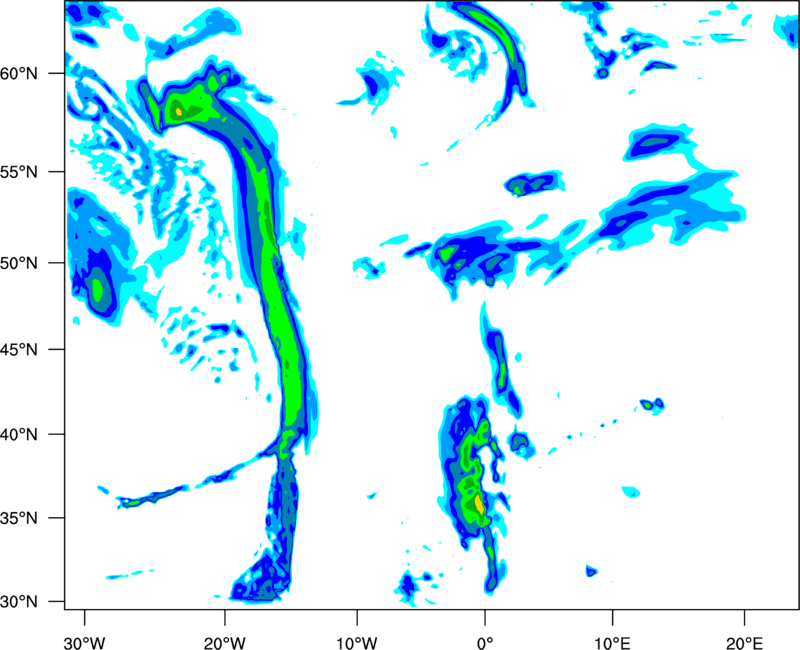The height and width of the screenshot is (650, 800).
Task: Click the 0° longitude label
Action: pos(485,643)
